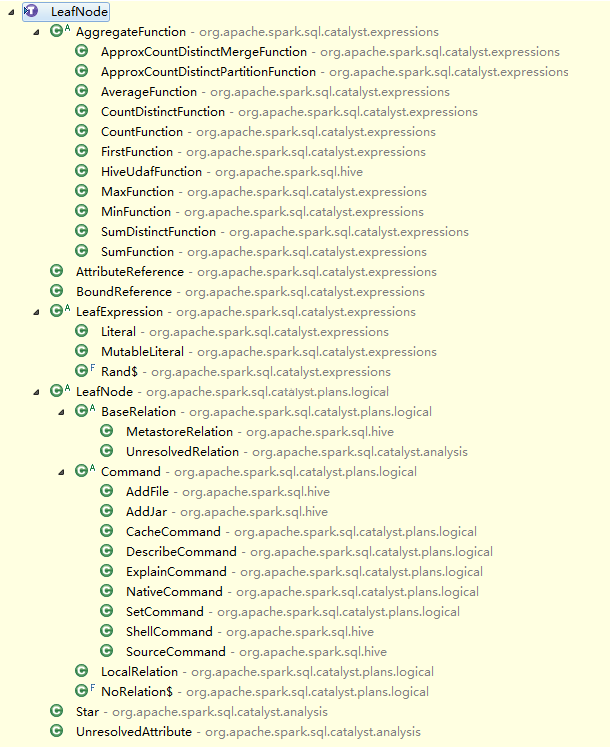Click class icon next to MinFunction
610x747 pixels.
tap(81, 211)
